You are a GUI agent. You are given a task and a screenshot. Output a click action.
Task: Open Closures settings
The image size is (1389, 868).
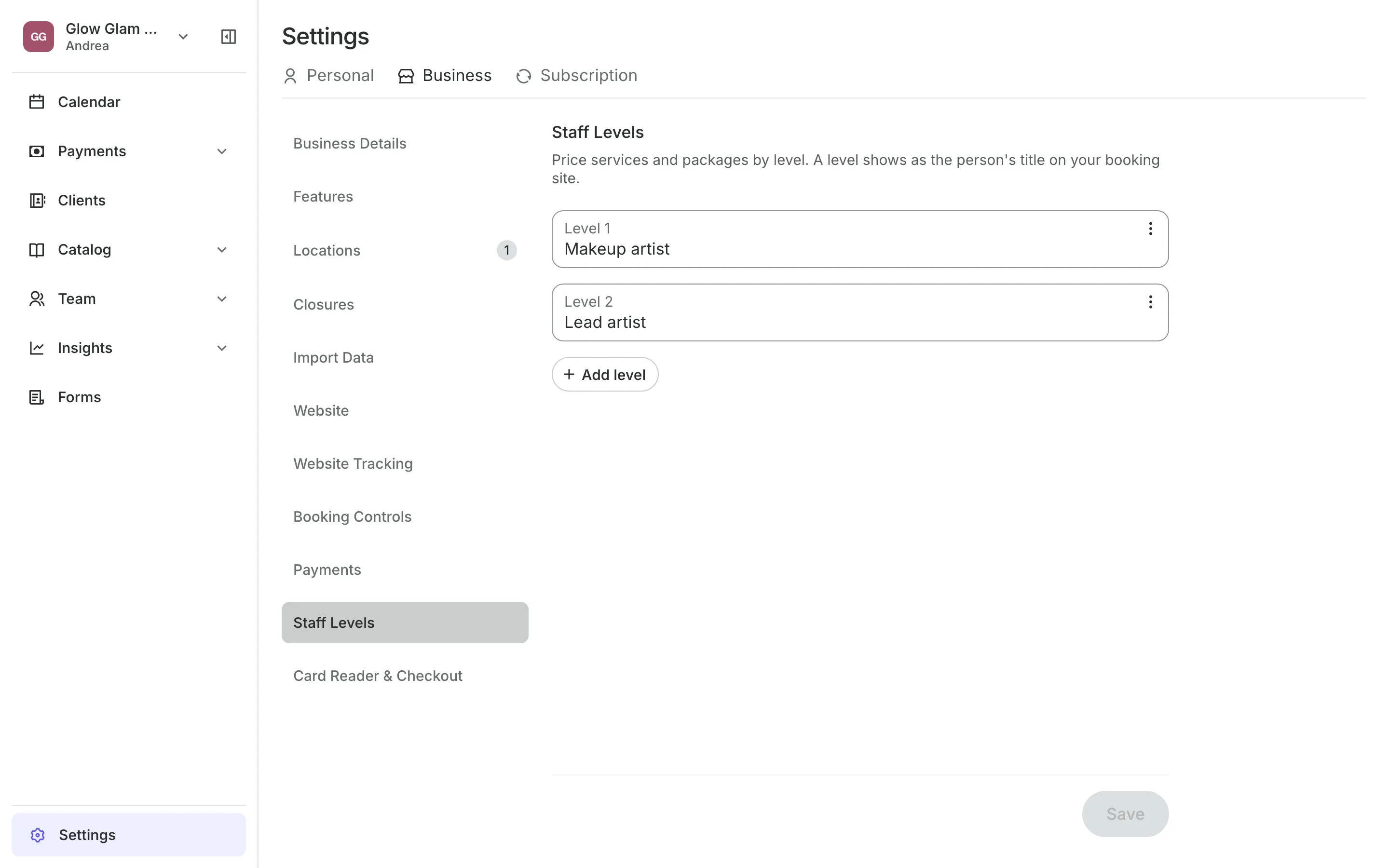[x=405, y=304]
